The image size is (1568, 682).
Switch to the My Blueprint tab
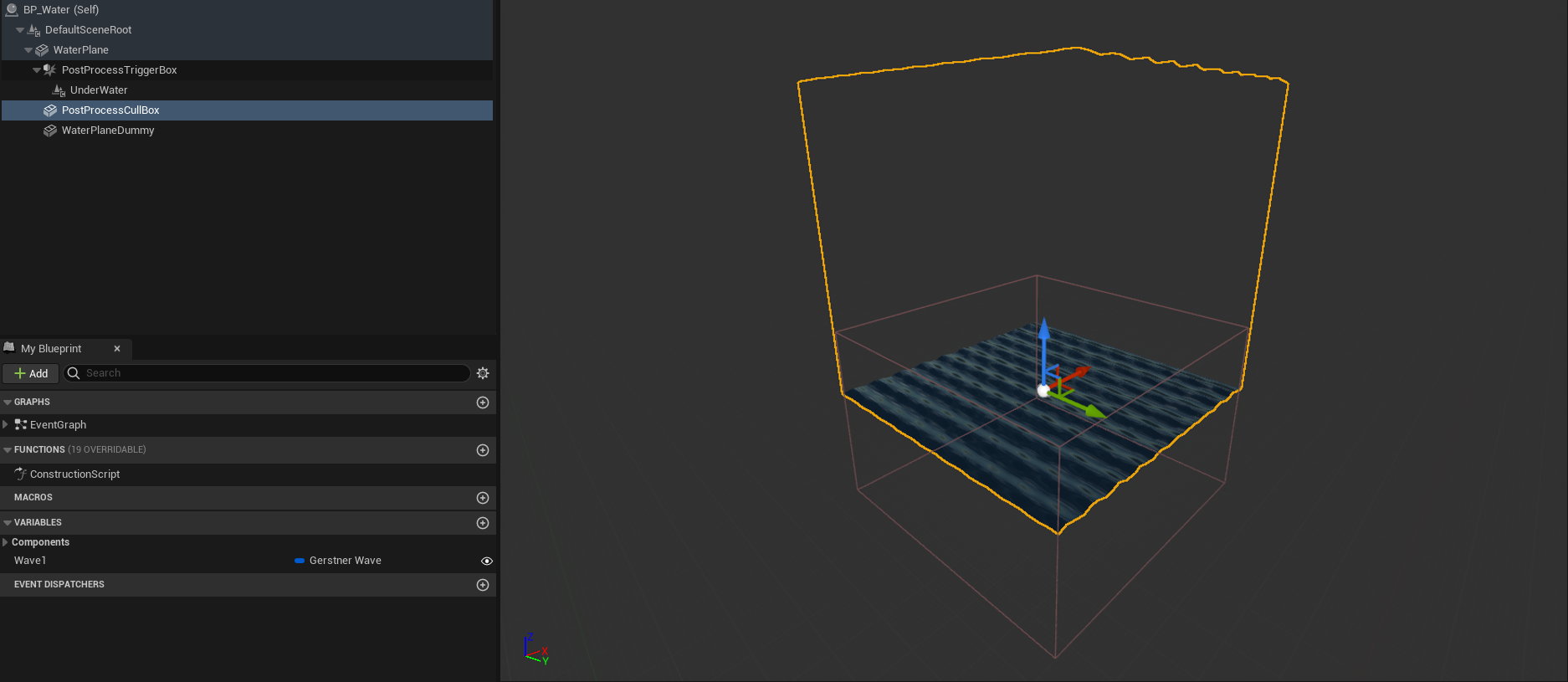(51, 349)
